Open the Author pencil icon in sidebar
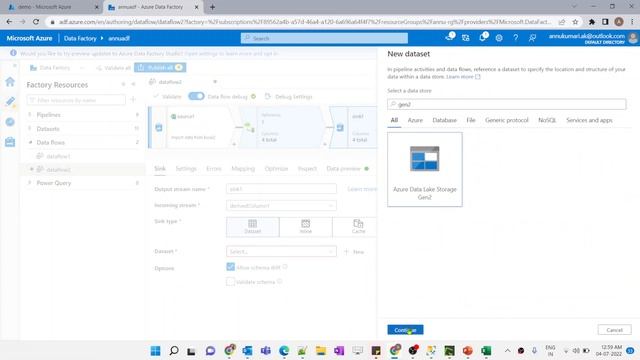This screenshot has height=360, width=640. point(10,102)
